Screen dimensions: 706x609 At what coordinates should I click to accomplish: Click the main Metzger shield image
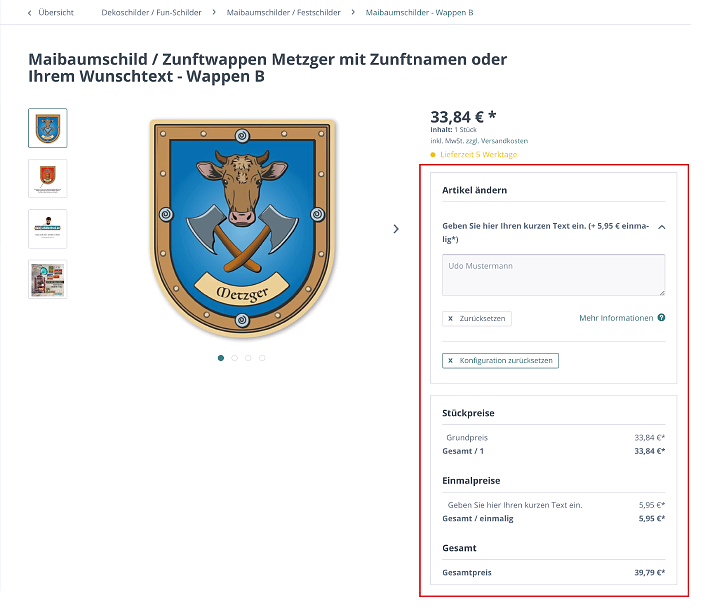(x=243, y=229)
